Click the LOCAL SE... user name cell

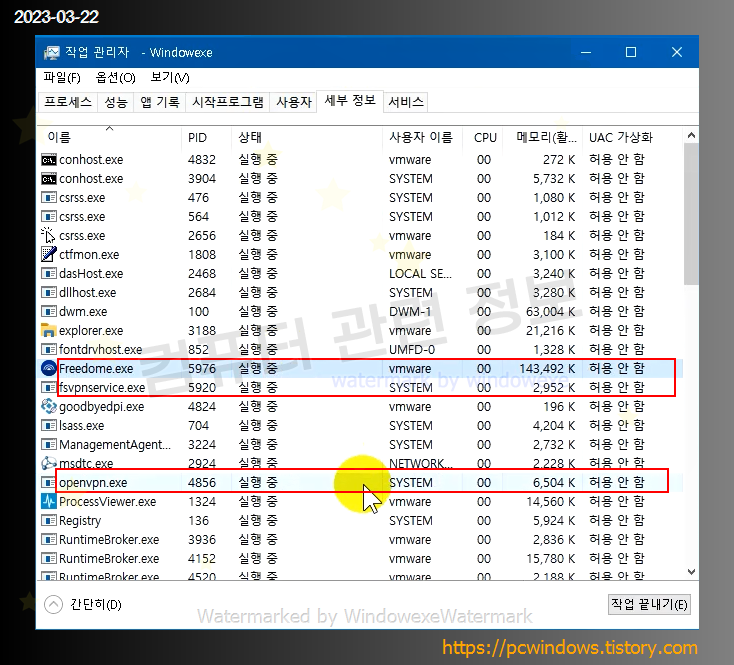tap(420, 274)
